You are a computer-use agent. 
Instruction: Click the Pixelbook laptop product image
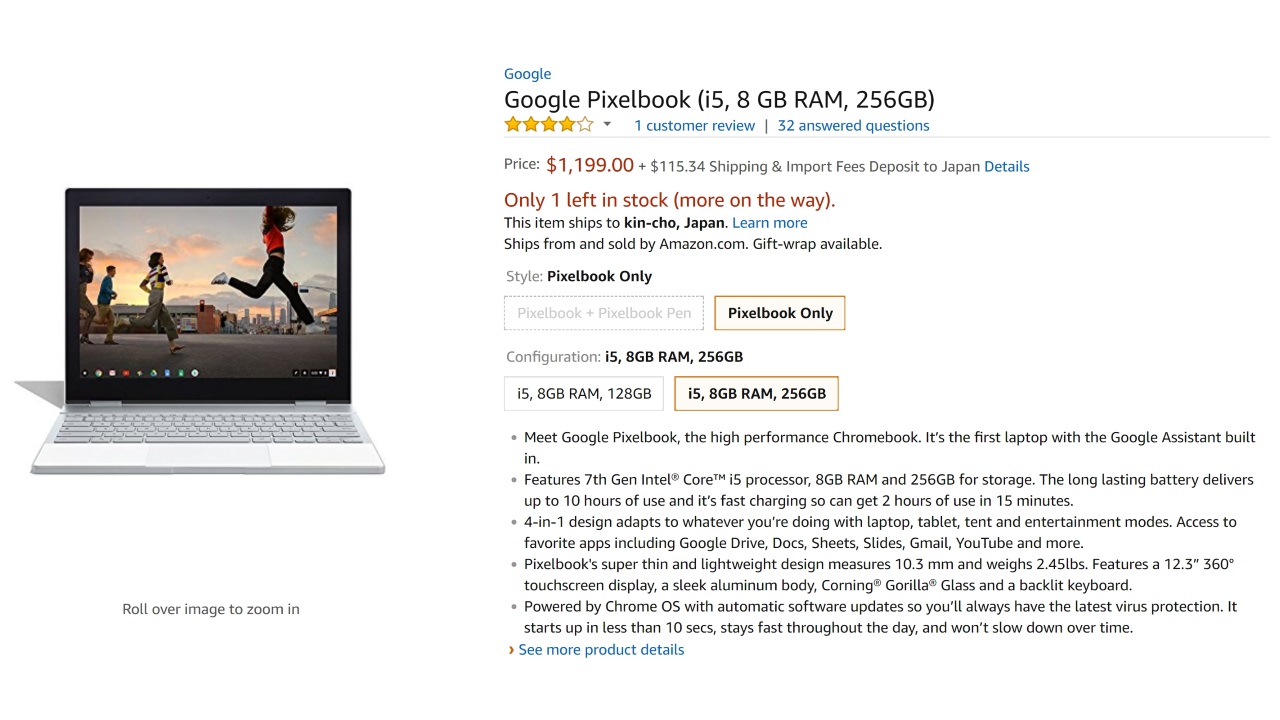[208, 330]
